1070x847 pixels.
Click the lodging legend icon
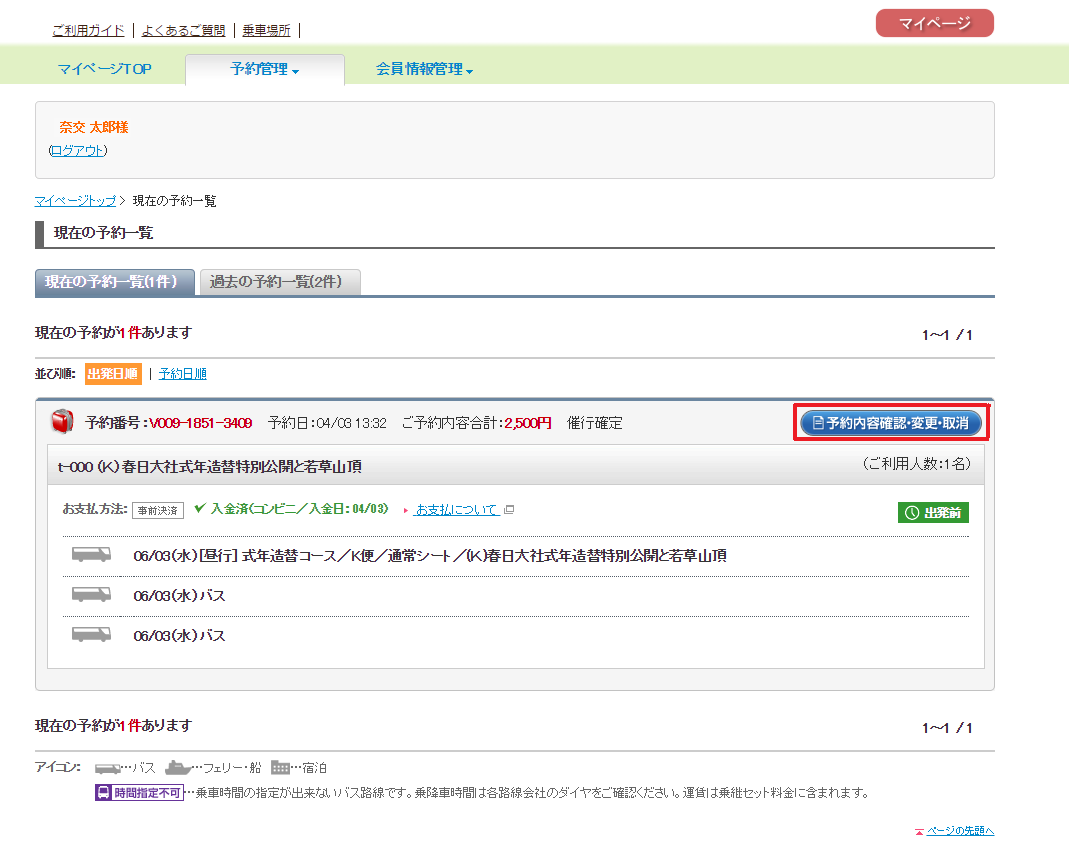click(x=280, y=768)
